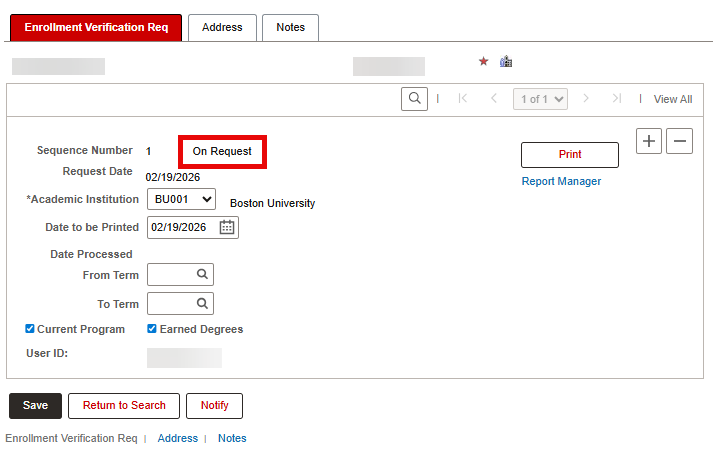Click the Print button
Image resolution: width=713 pixels, height=451 pixels.
pyautogui.click(x=570, y=155)
